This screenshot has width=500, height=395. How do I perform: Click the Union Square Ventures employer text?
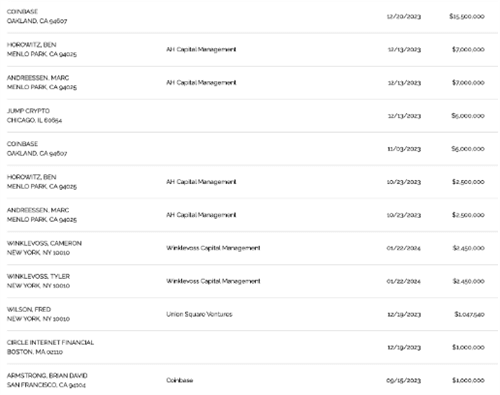tap(199, 314)
